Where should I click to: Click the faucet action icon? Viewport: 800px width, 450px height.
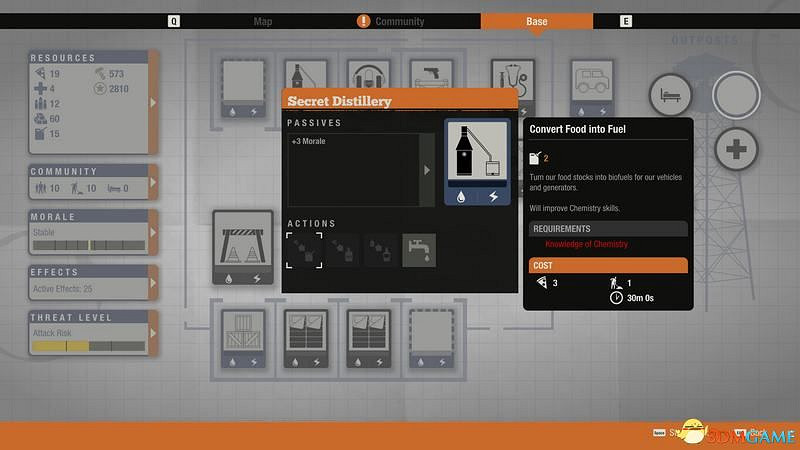click(x=418, y=250)
